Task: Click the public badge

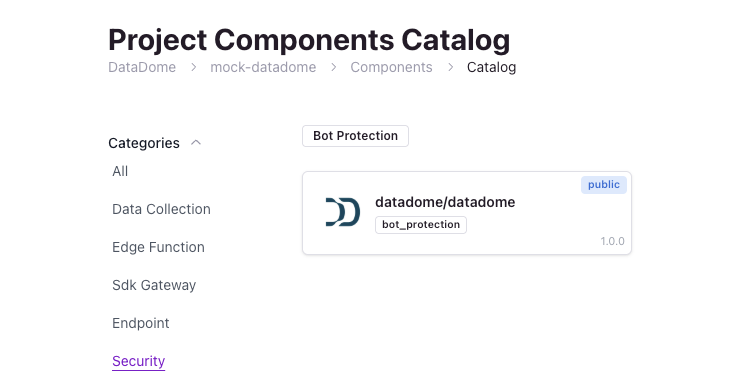Action: [x=604, y=185]
